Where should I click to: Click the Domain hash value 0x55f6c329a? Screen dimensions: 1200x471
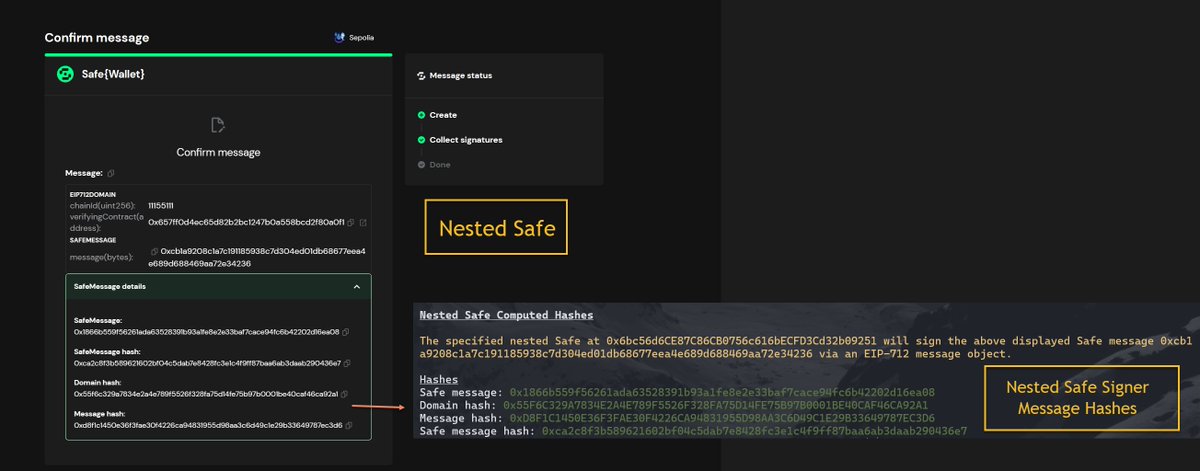click(206, 394)
